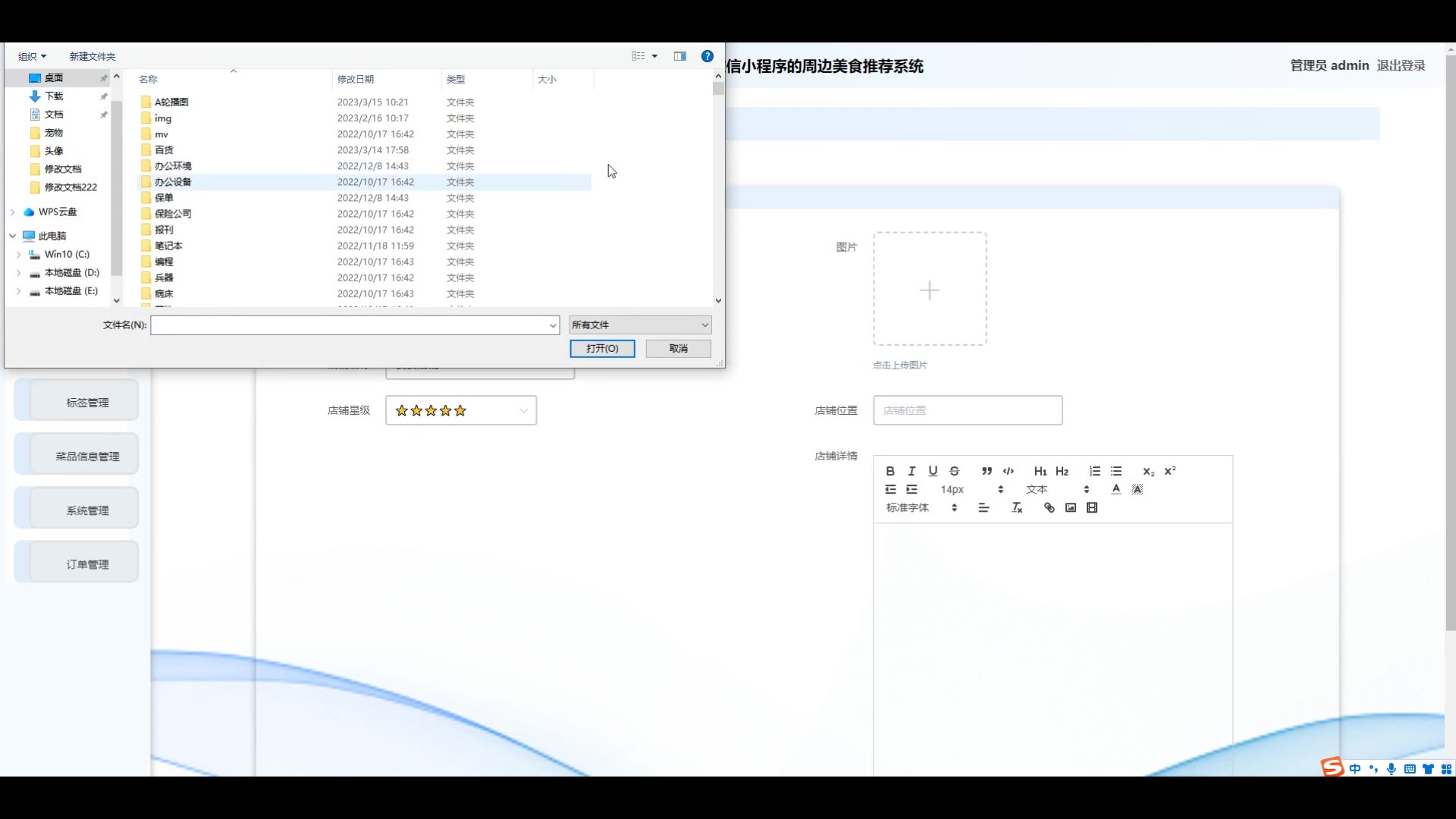Toggle Sogou Chinese/English 中 mode
This screenshot has height=819, width=1456.
(1355, 769)
